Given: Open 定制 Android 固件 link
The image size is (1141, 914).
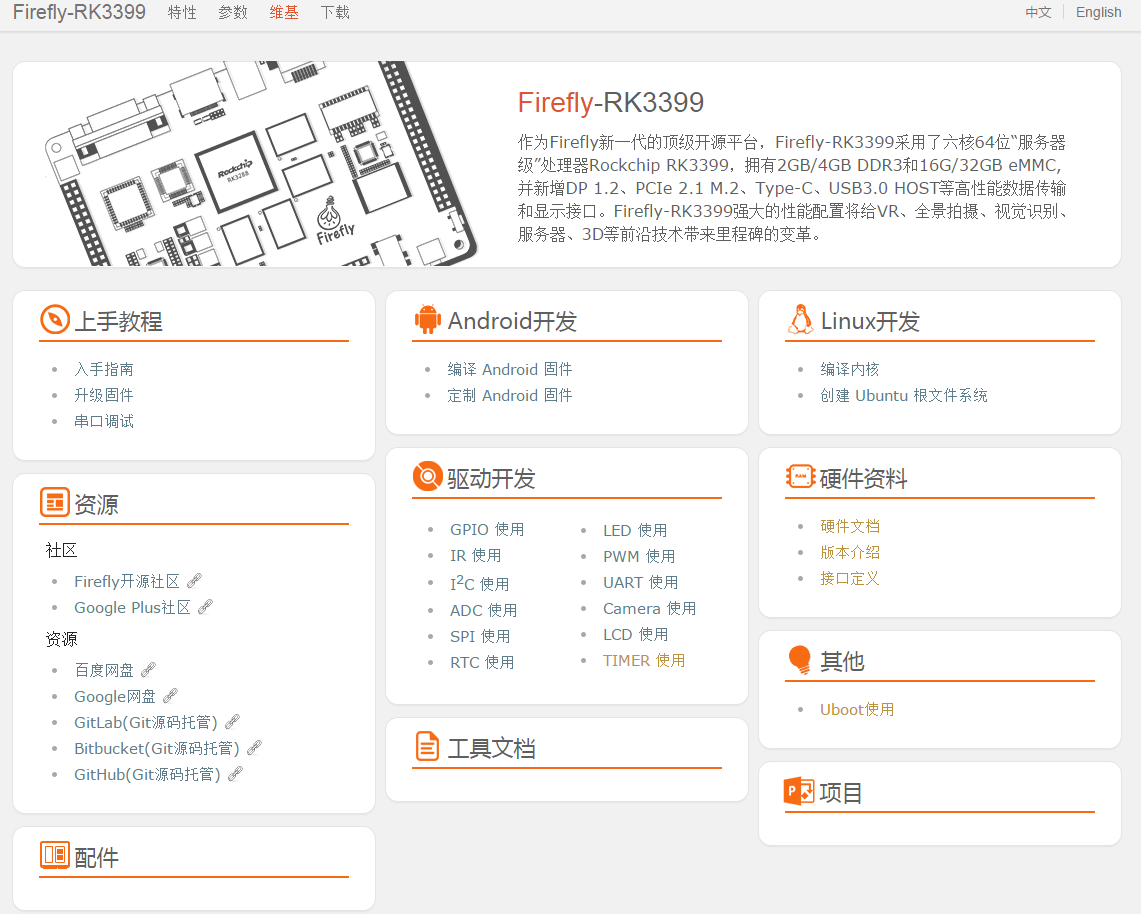Looking at the screenshot, I should (510, 395).
